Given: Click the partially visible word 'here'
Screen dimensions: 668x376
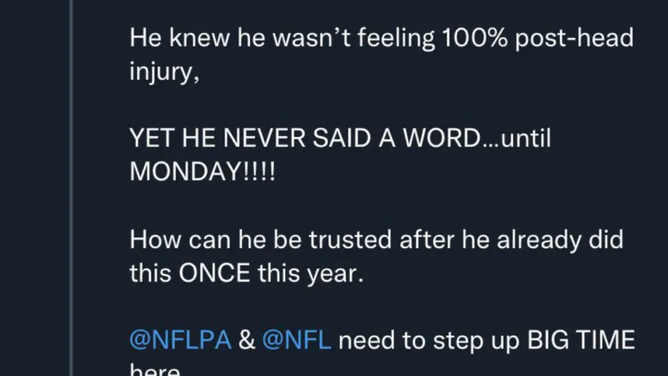Looking at the screenshot, I should click(154, 370).
